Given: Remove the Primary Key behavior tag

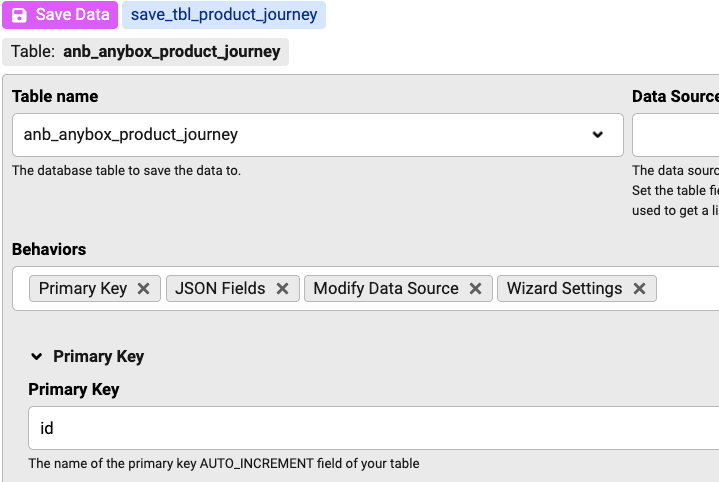Looking at the screenshot, I should tap(143, 288).
